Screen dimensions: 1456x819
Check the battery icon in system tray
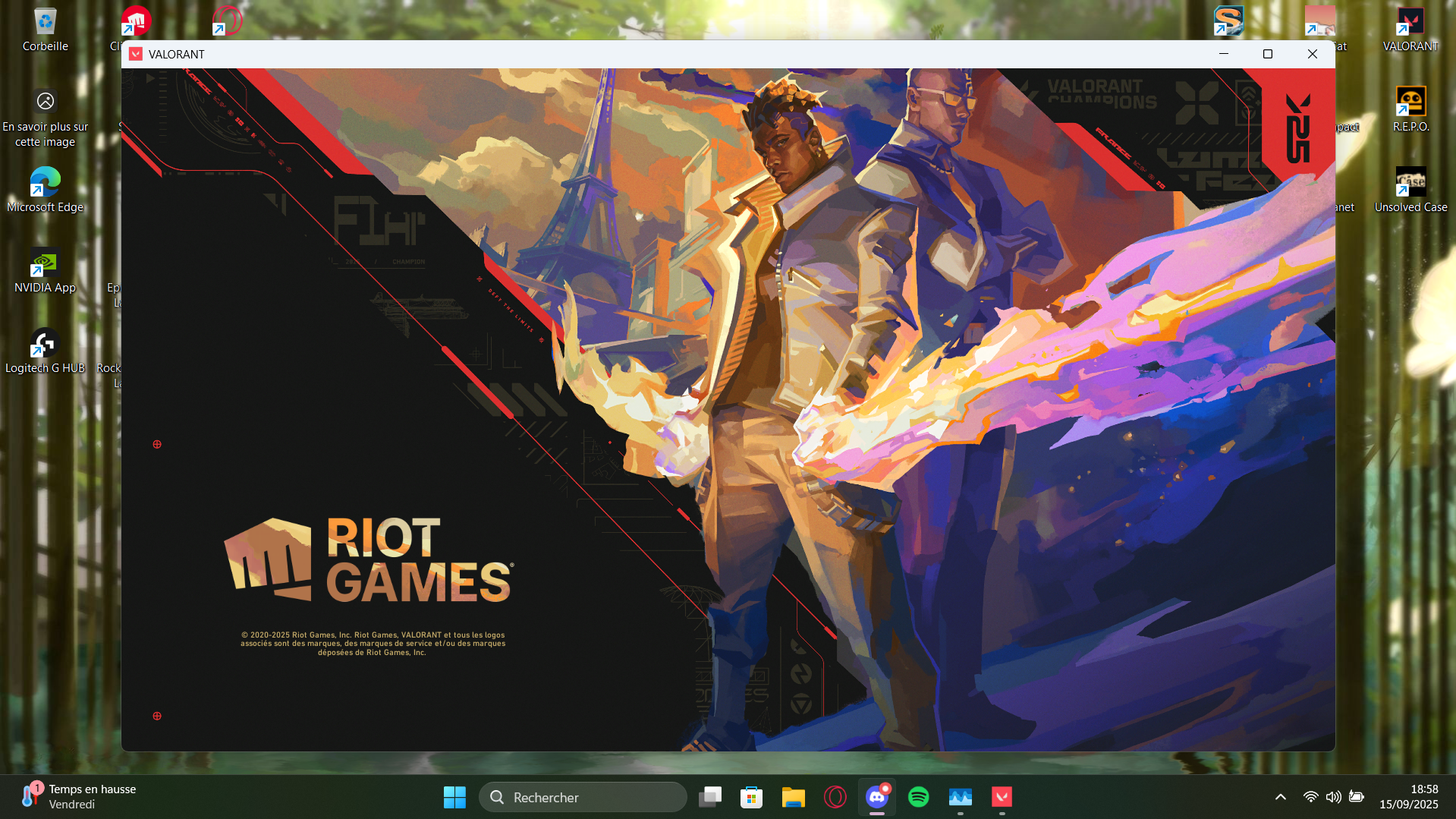[x=1357, y=797]
